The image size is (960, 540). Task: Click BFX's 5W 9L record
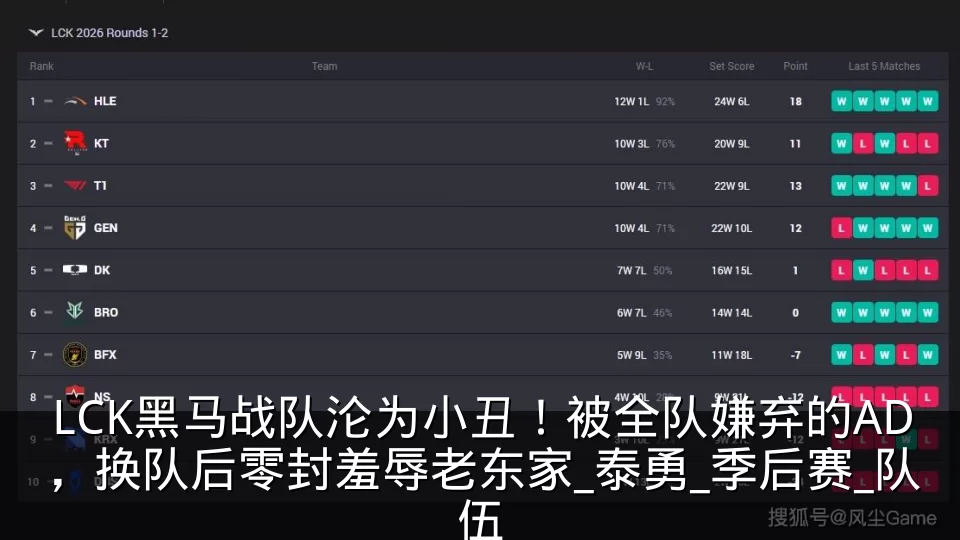631,355
